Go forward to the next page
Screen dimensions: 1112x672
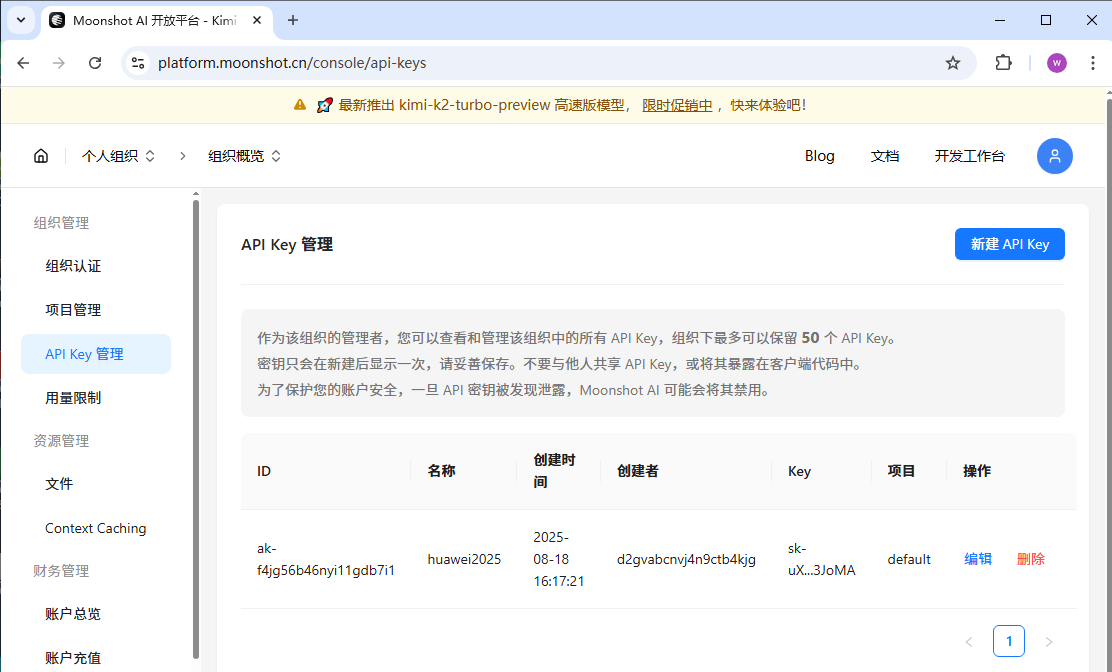coord(59,63)
